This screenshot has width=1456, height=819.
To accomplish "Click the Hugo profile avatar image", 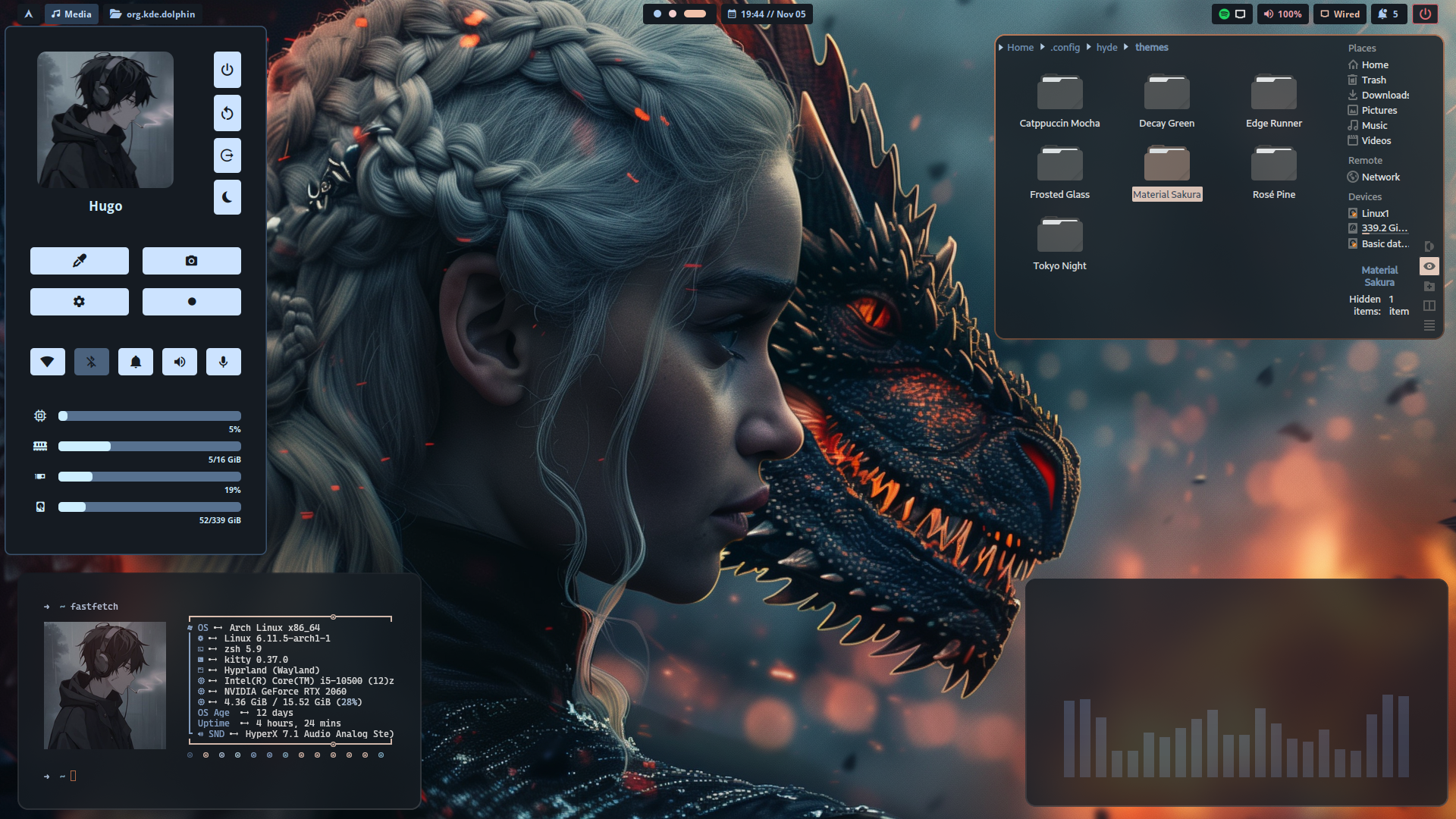I will tap(105, 120).
